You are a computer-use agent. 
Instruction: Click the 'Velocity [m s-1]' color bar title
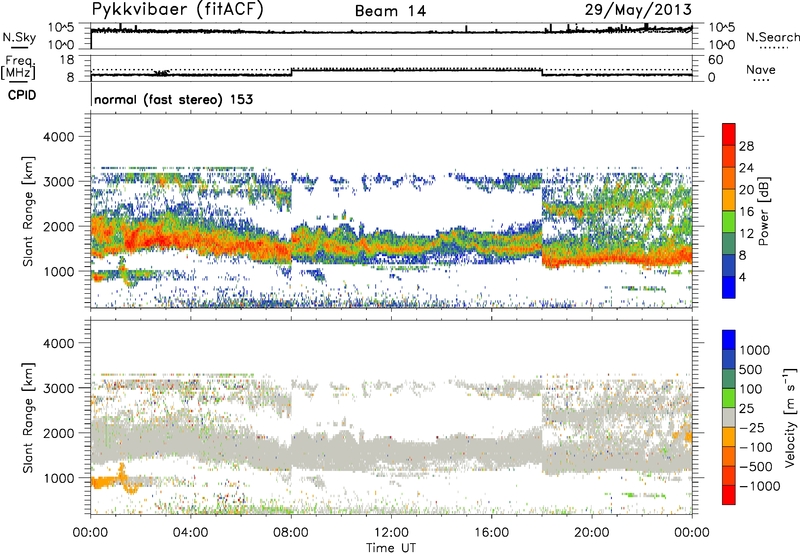point(789,417)
